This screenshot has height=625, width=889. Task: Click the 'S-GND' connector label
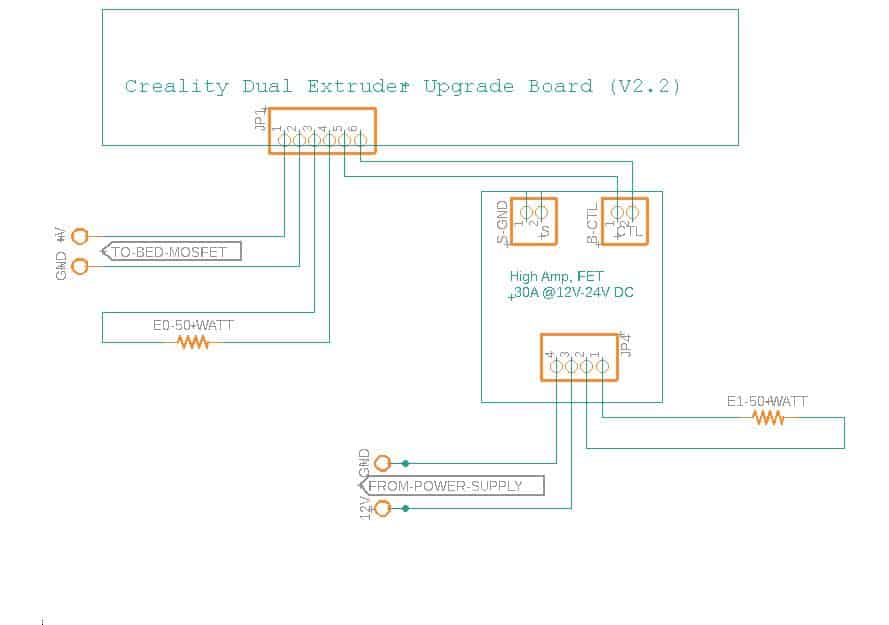point(502,223)
